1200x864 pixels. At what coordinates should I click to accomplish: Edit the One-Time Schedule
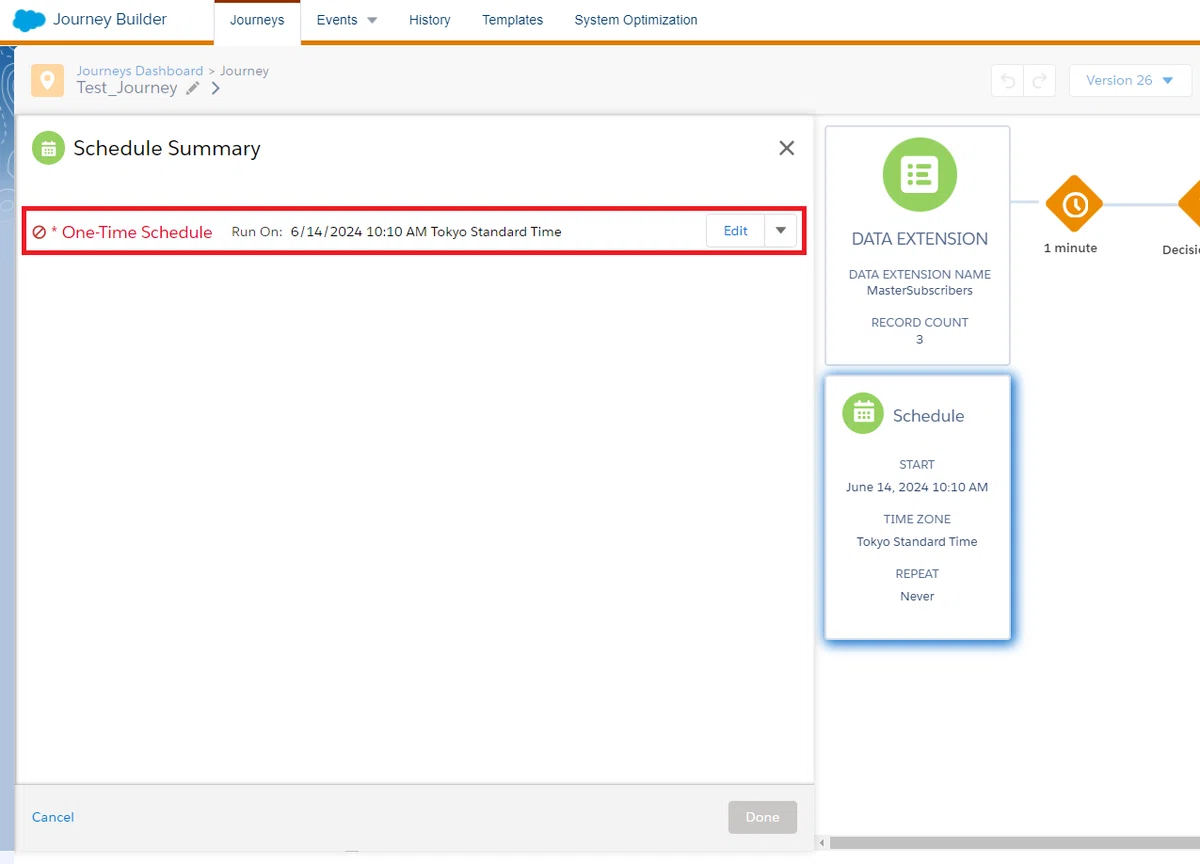click(735, 231)
